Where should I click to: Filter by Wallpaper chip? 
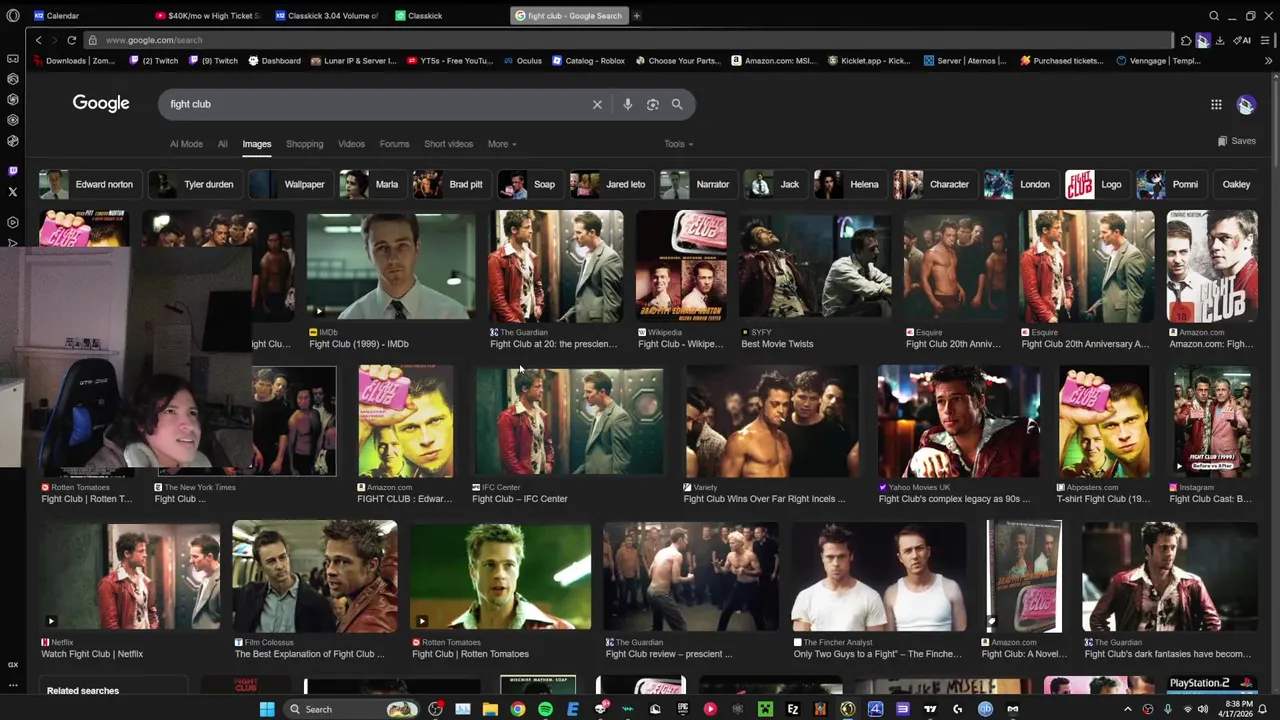coord(289,184)
